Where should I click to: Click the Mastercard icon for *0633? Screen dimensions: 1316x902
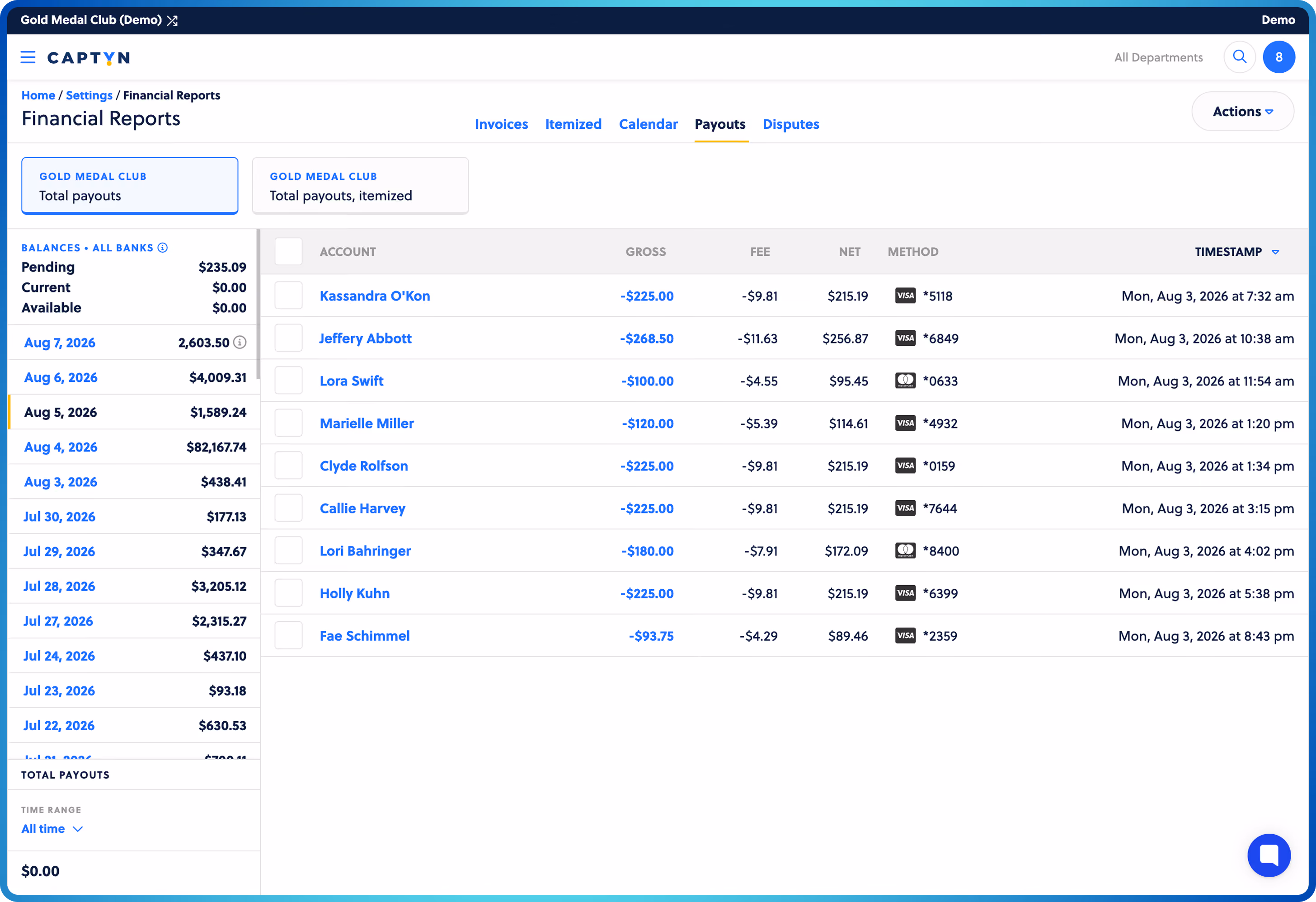[905, 381]
